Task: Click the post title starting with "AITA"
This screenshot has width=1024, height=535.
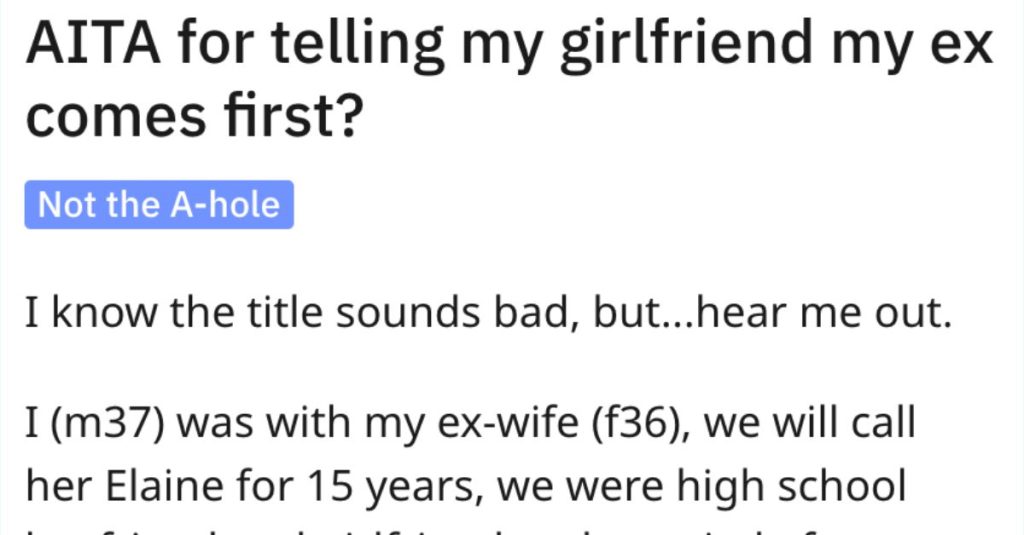Action: point(509,80)
